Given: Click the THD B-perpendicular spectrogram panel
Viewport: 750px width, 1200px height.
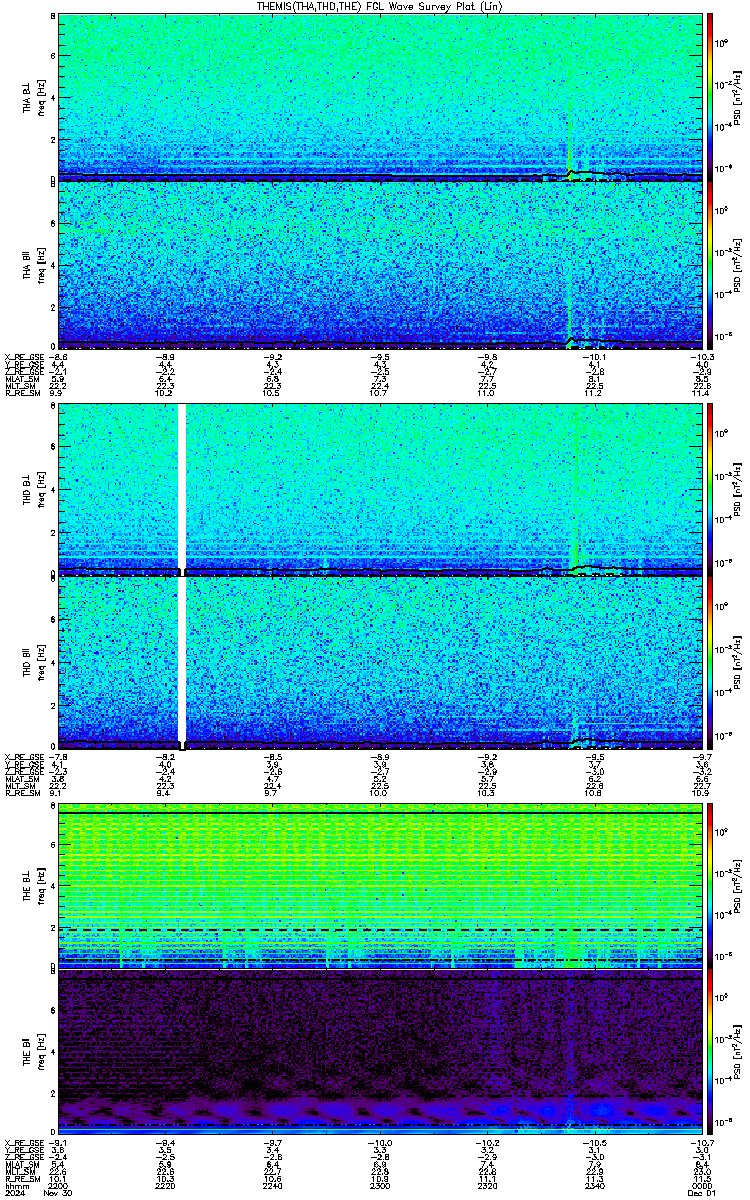Looking at the screenshot, I should point(380,489).
